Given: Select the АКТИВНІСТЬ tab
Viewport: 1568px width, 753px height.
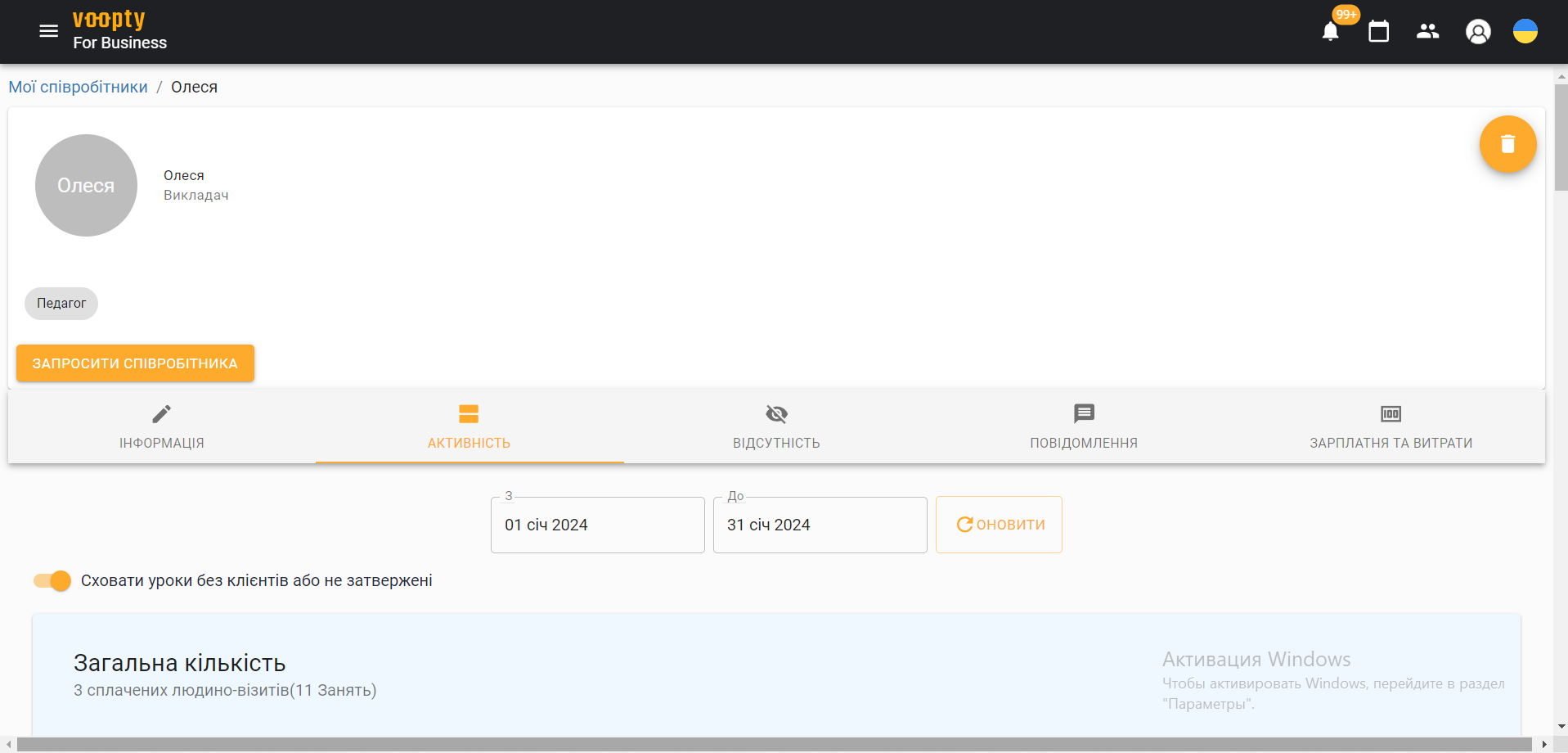Looking at the screenshot, I should click(x=469, y=427).
